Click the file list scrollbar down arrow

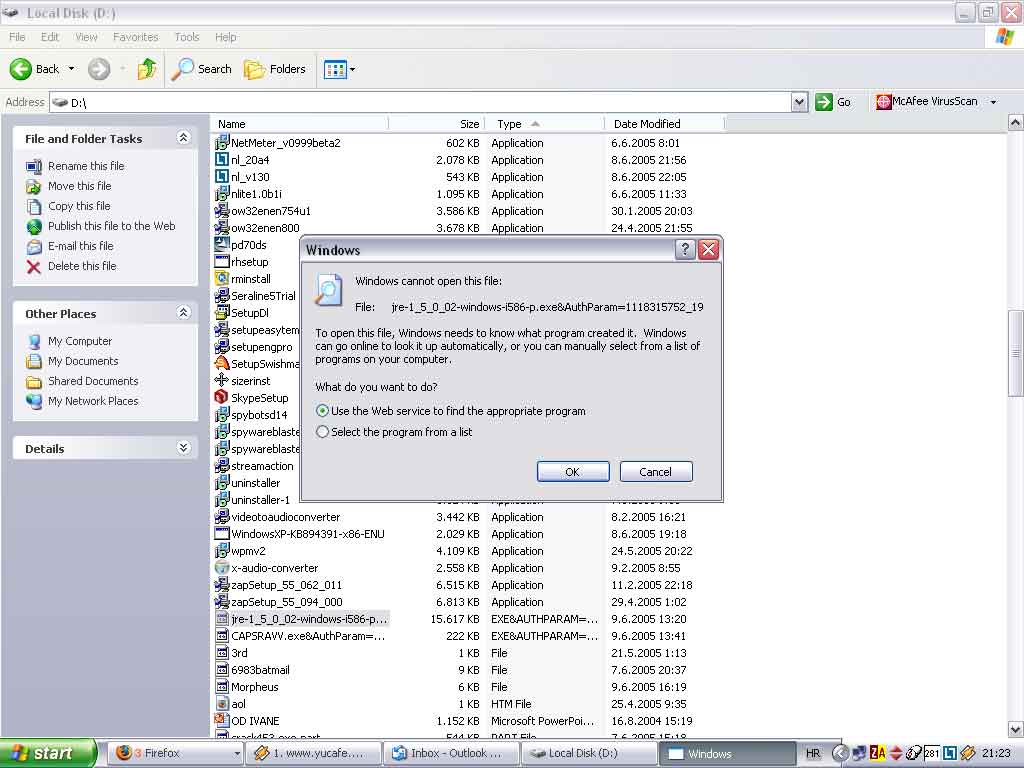(x=1015, y=729)
